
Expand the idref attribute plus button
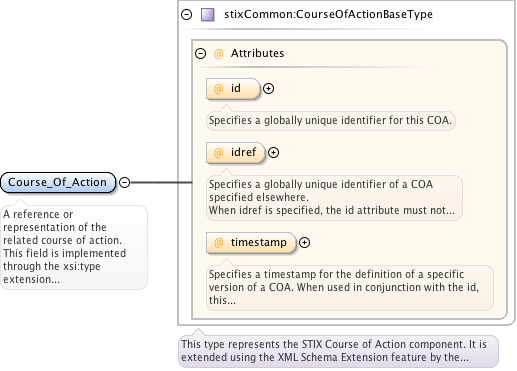273,152
